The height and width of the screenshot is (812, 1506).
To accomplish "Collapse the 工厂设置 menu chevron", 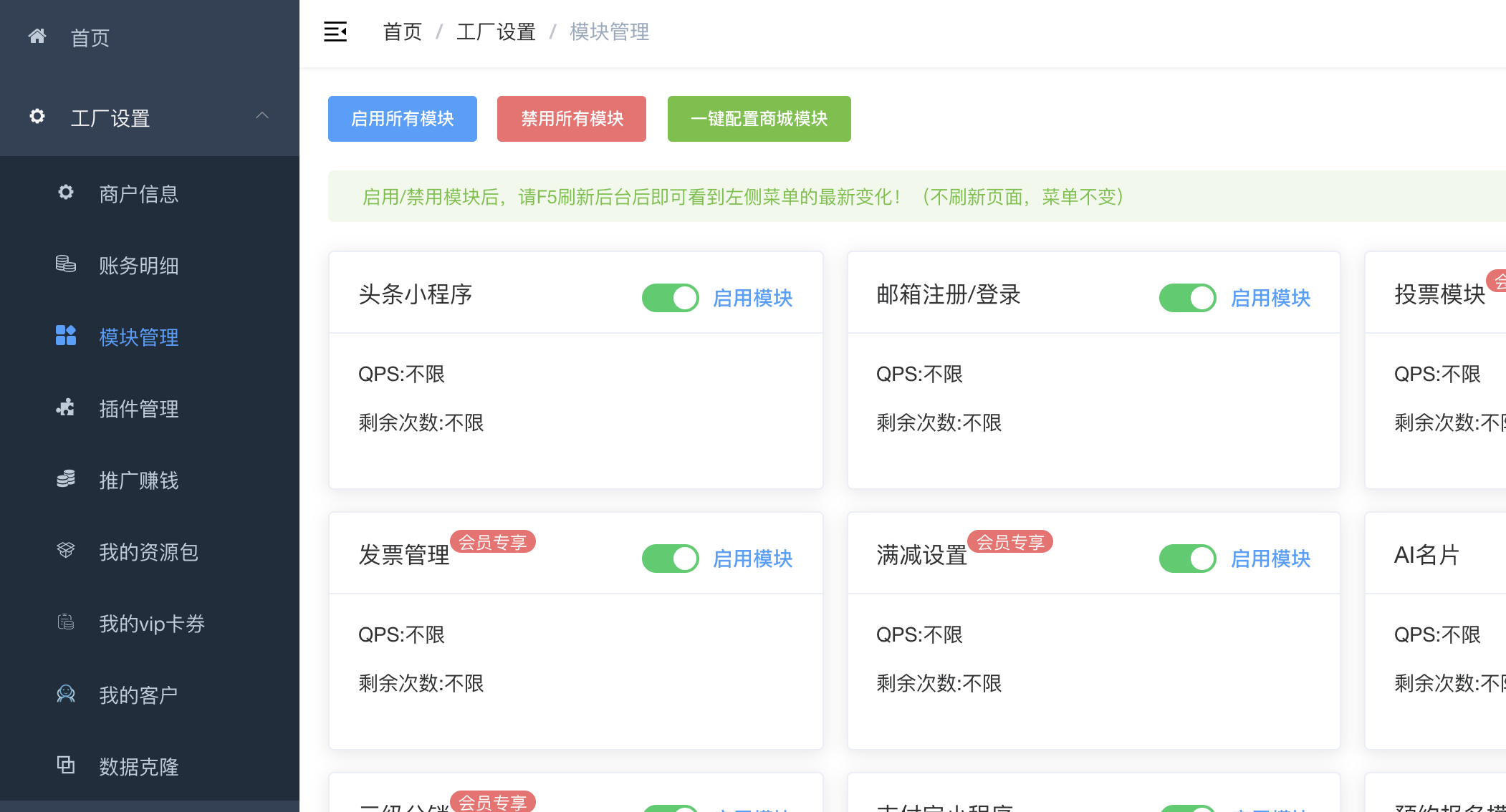I will coord(262,116).
